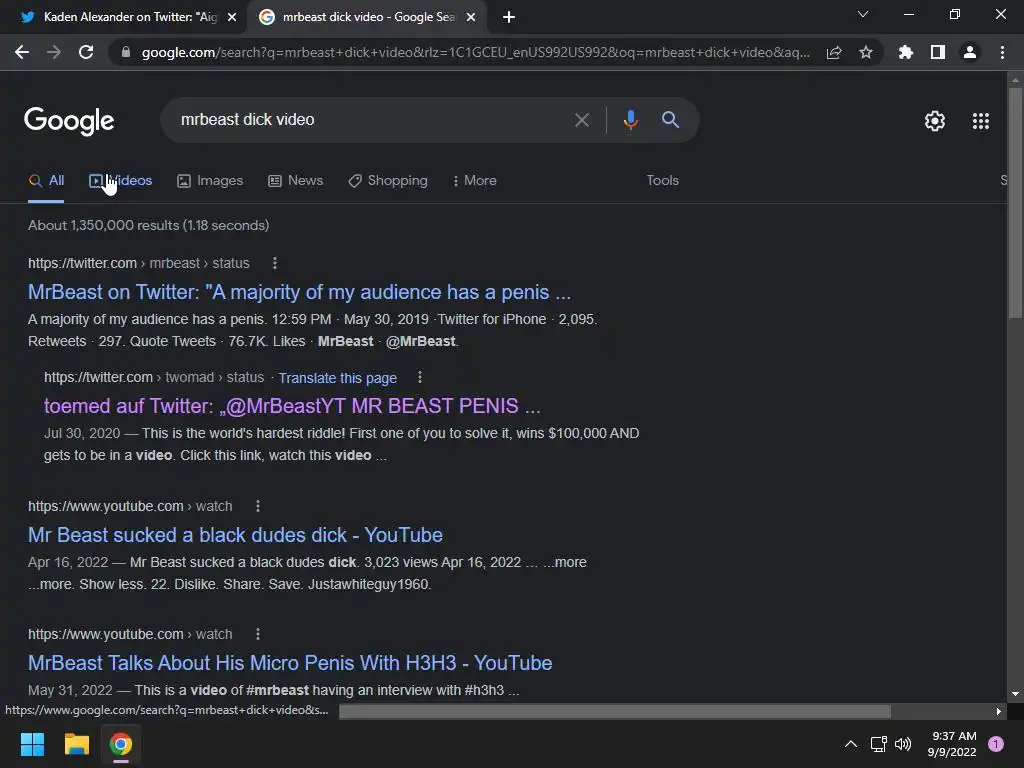Click the horizontal scrollbar thumb

coord(615,712)
